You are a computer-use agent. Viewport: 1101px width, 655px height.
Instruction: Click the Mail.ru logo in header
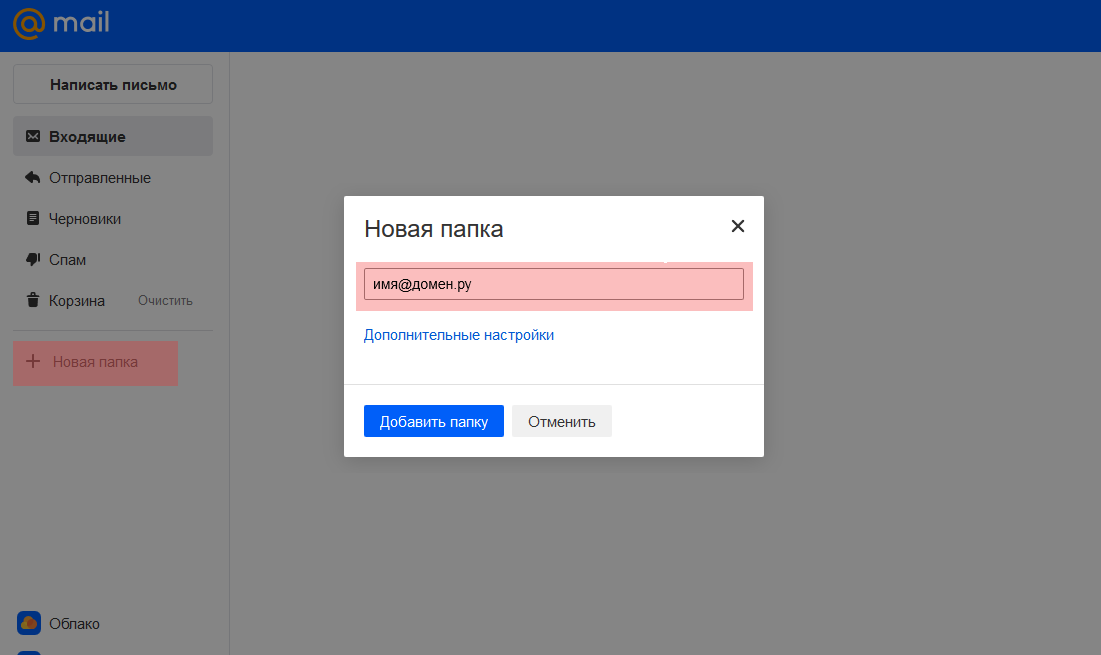point(61,22)
